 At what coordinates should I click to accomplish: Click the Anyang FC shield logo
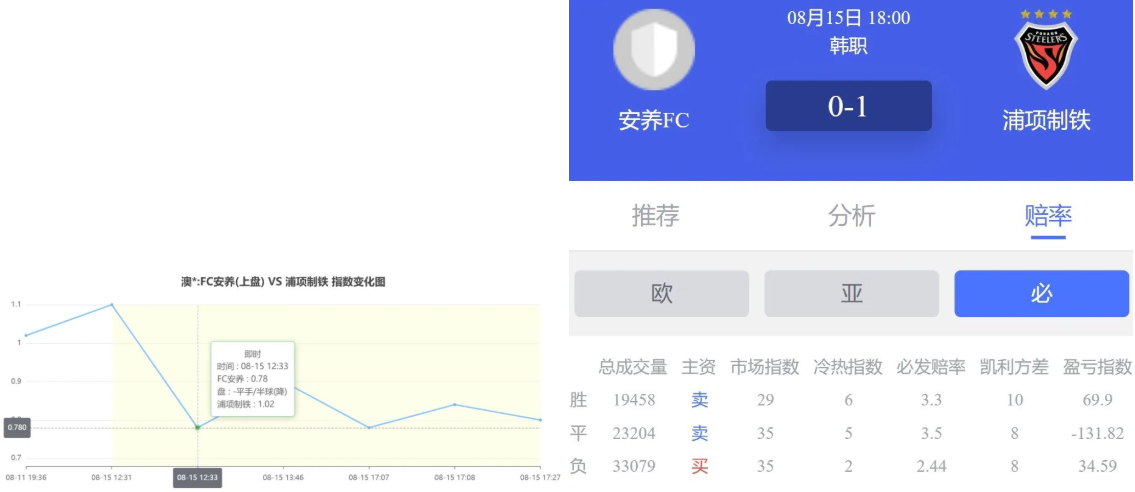(654, 50)
